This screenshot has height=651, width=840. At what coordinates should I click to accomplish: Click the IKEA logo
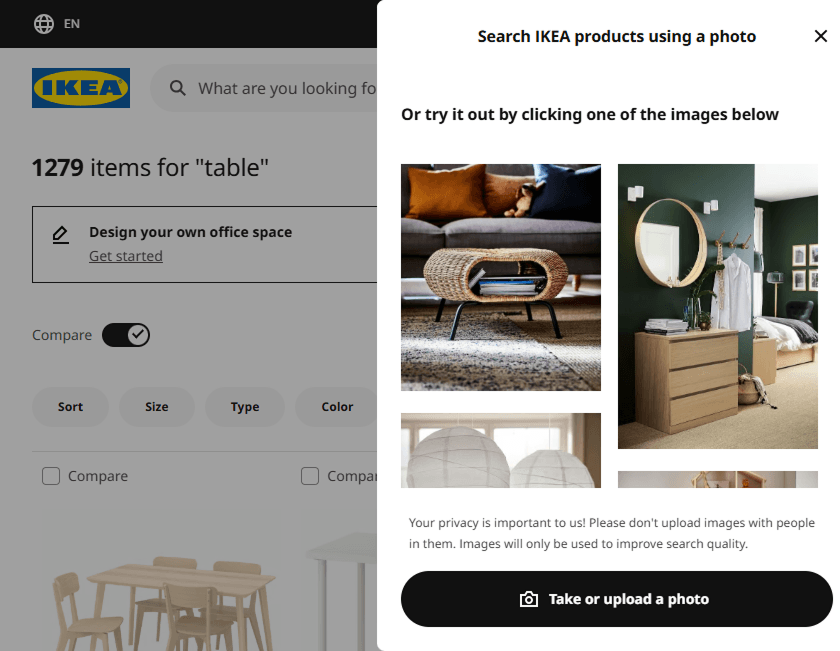tap(80, 88)
